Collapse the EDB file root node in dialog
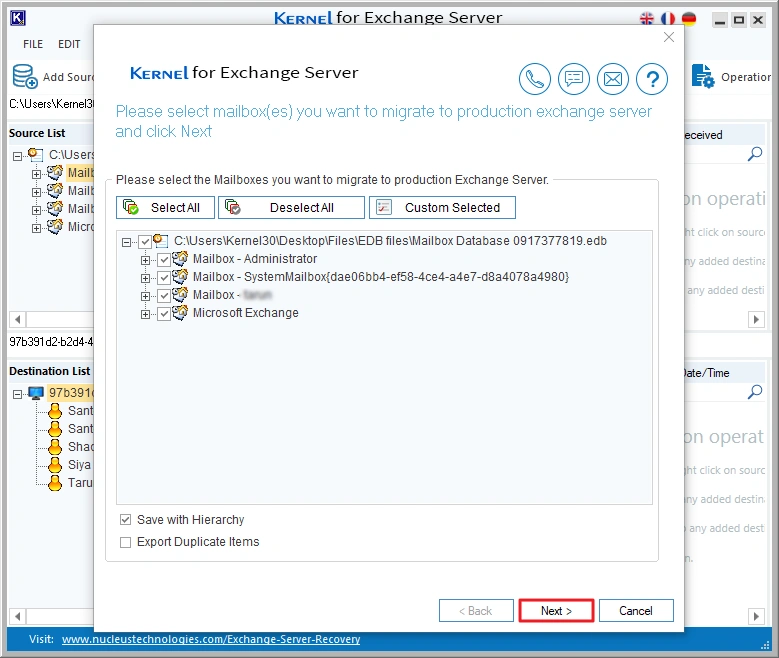The height and width of the screenshot is (658, 779). [x=126, y=243]
